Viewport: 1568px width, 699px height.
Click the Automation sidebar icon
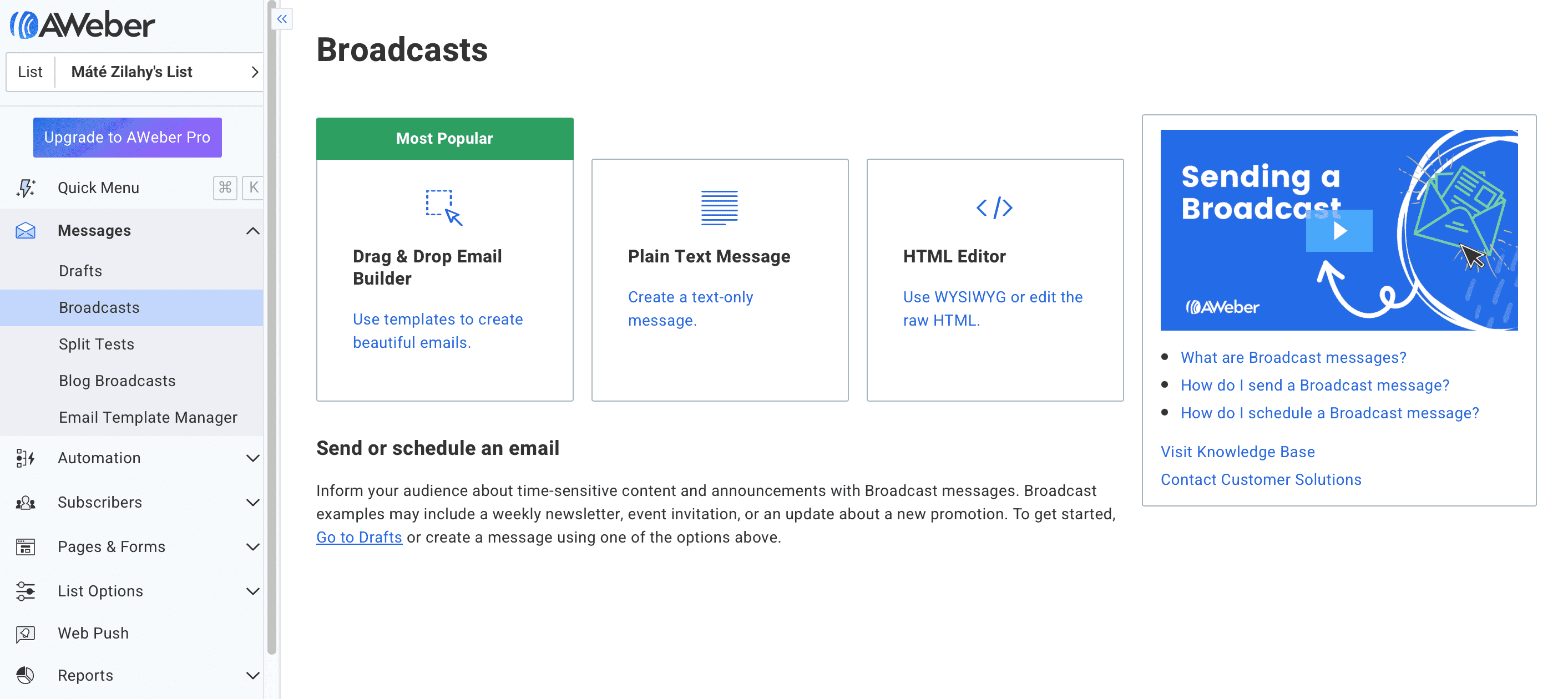pyautogui.click(x=26, y=458)
